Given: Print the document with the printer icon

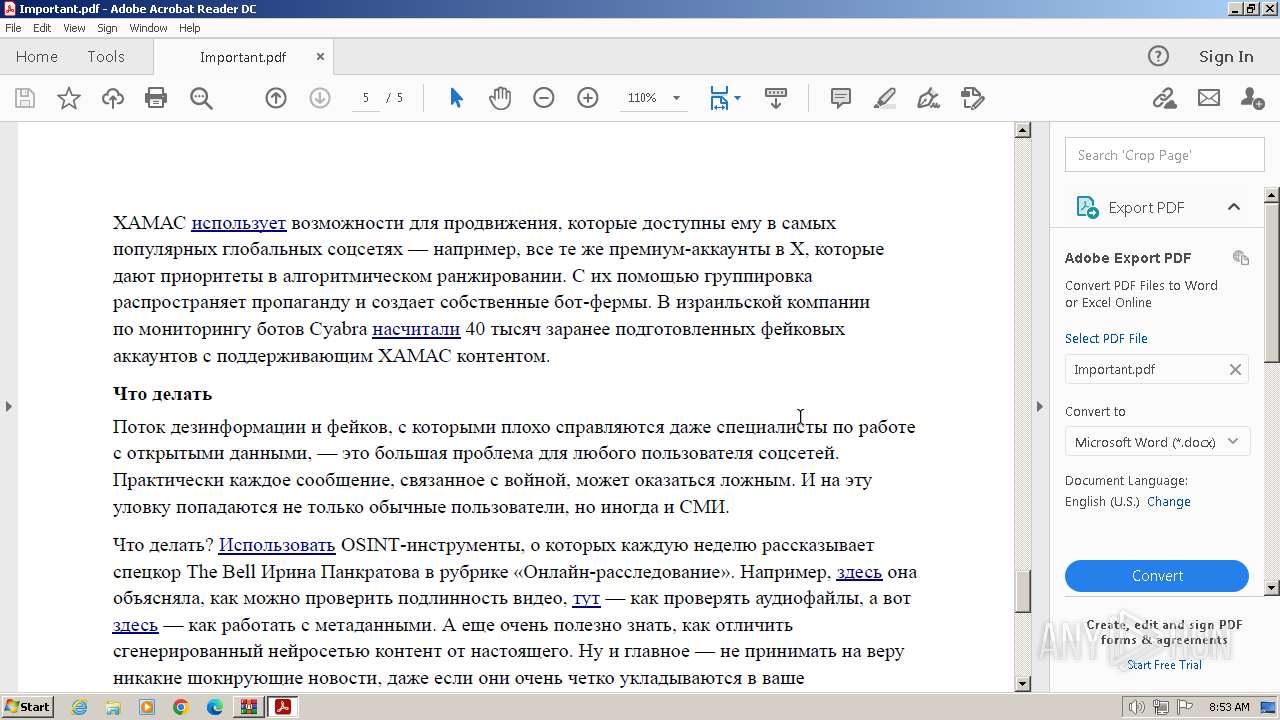Looking at the screenshot, I should [156, 98].
